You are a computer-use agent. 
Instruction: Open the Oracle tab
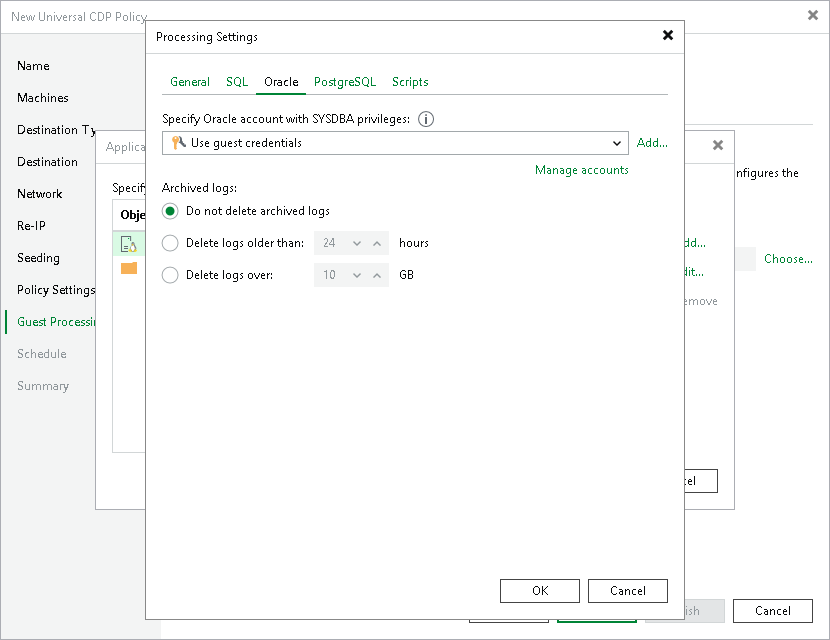pos(281,82)
